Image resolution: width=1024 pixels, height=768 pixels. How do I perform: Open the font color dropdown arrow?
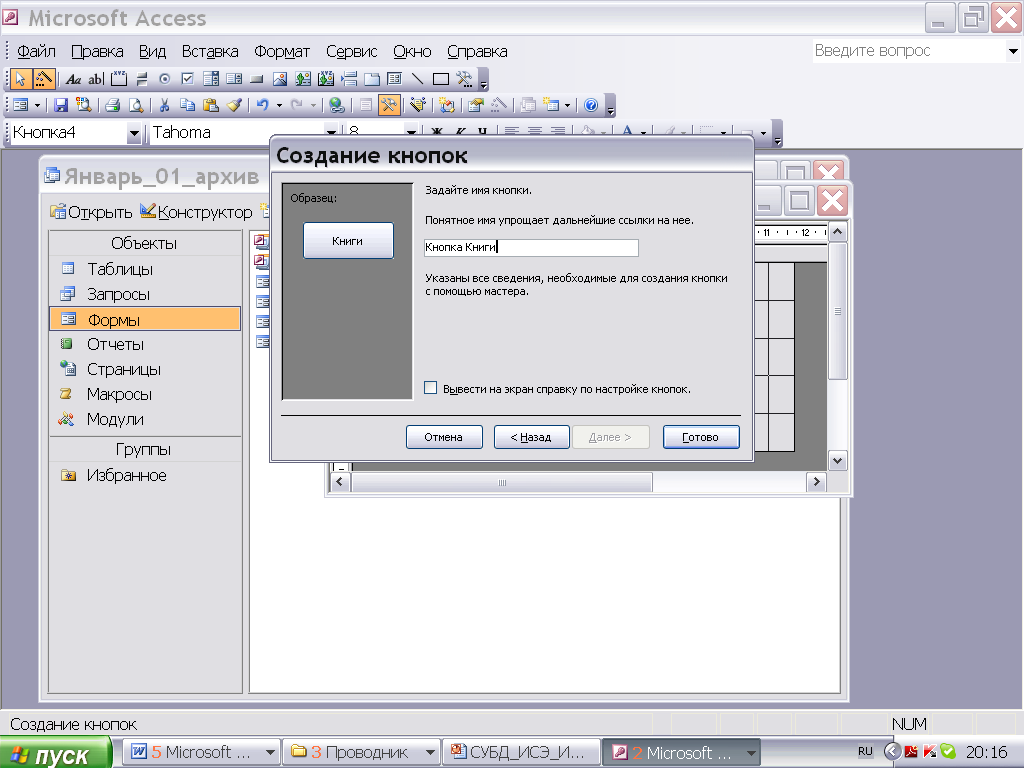click(643, 133)
